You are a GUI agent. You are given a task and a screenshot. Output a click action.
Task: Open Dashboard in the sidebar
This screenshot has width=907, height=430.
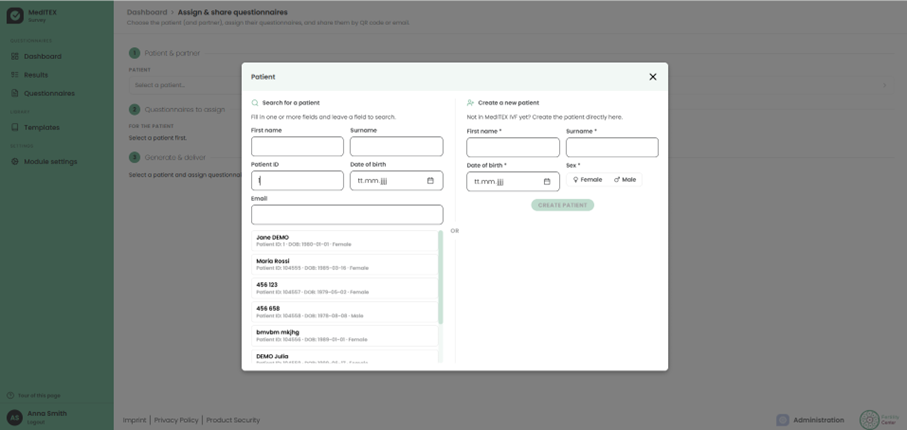[42, 57]
